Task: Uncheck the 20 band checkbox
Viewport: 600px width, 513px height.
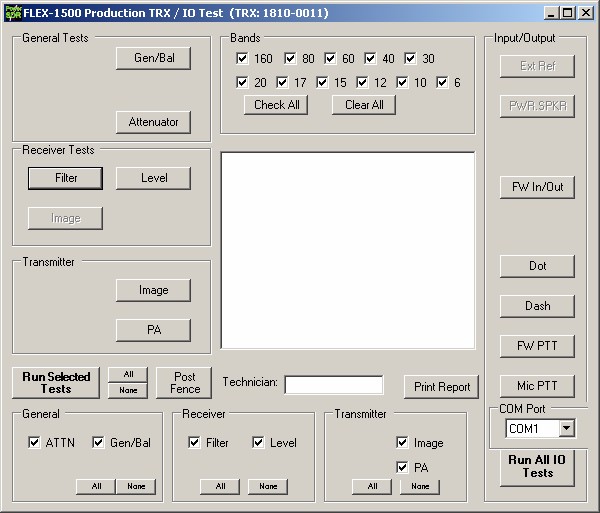Action: click(x=242, y=82)
